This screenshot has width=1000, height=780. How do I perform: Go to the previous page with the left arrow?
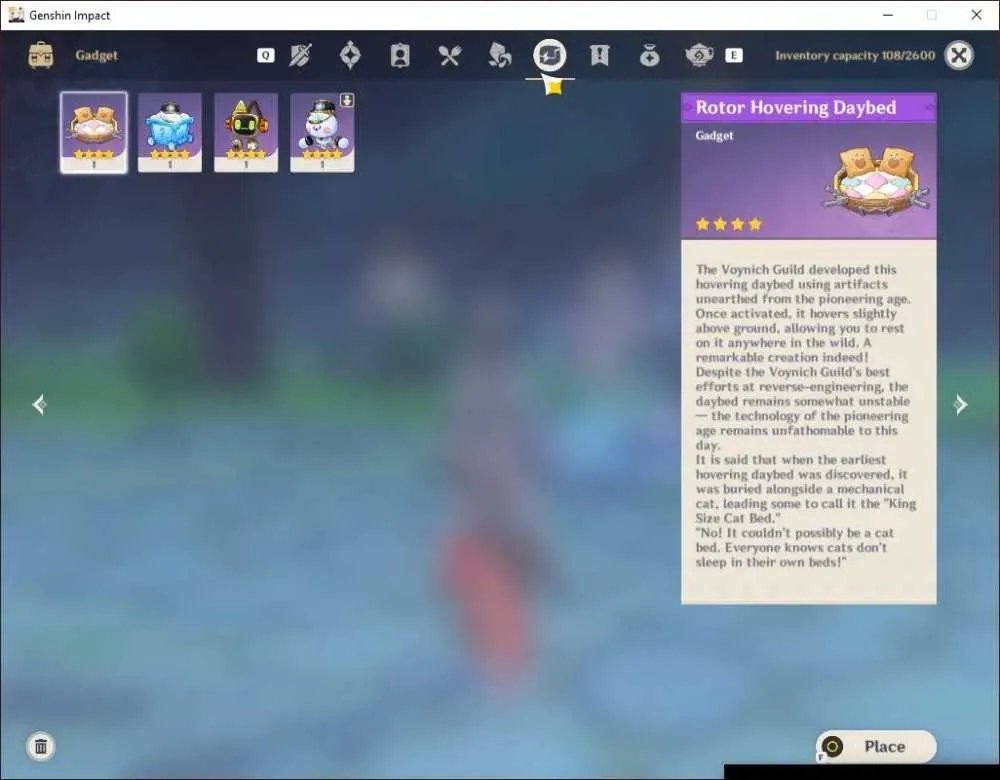(39, 404)
